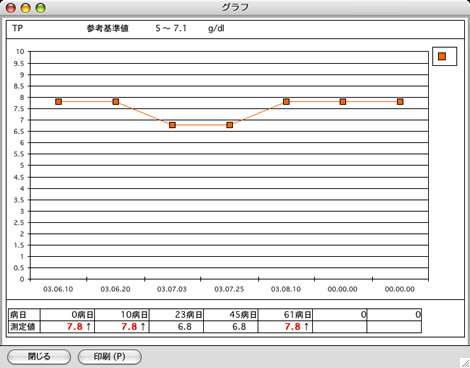This screenshot has width=470, height=368.
Task: Click the 6.8 value under 45病日
Action: 239,327
